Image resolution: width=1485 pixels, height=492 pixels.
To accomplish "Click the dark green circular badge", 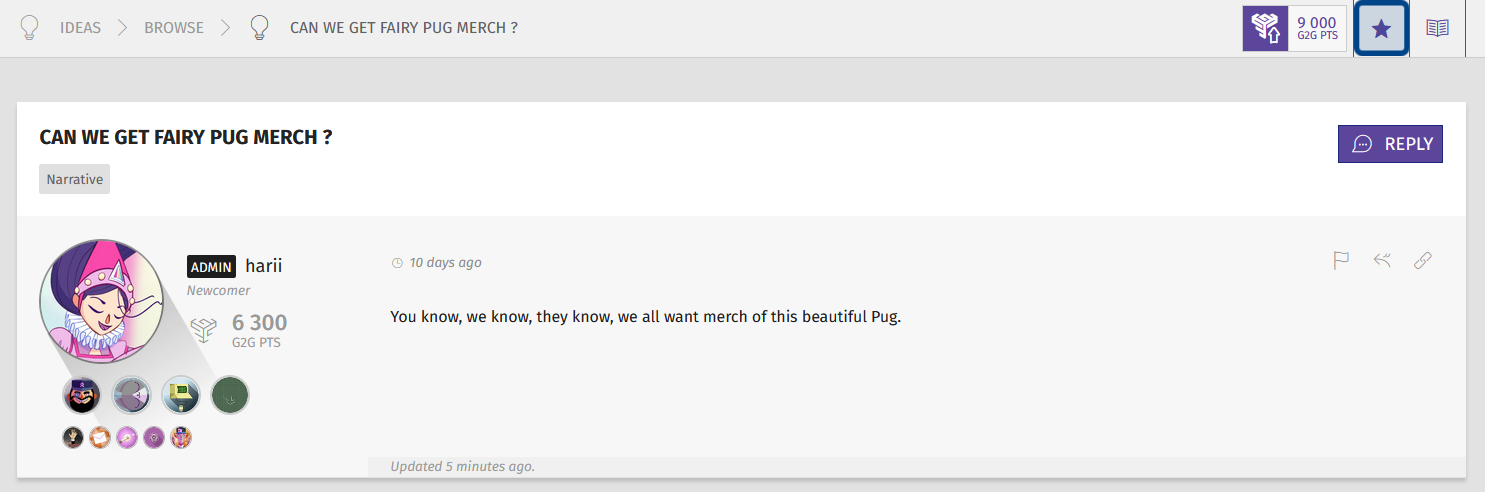I will [230, 396].
